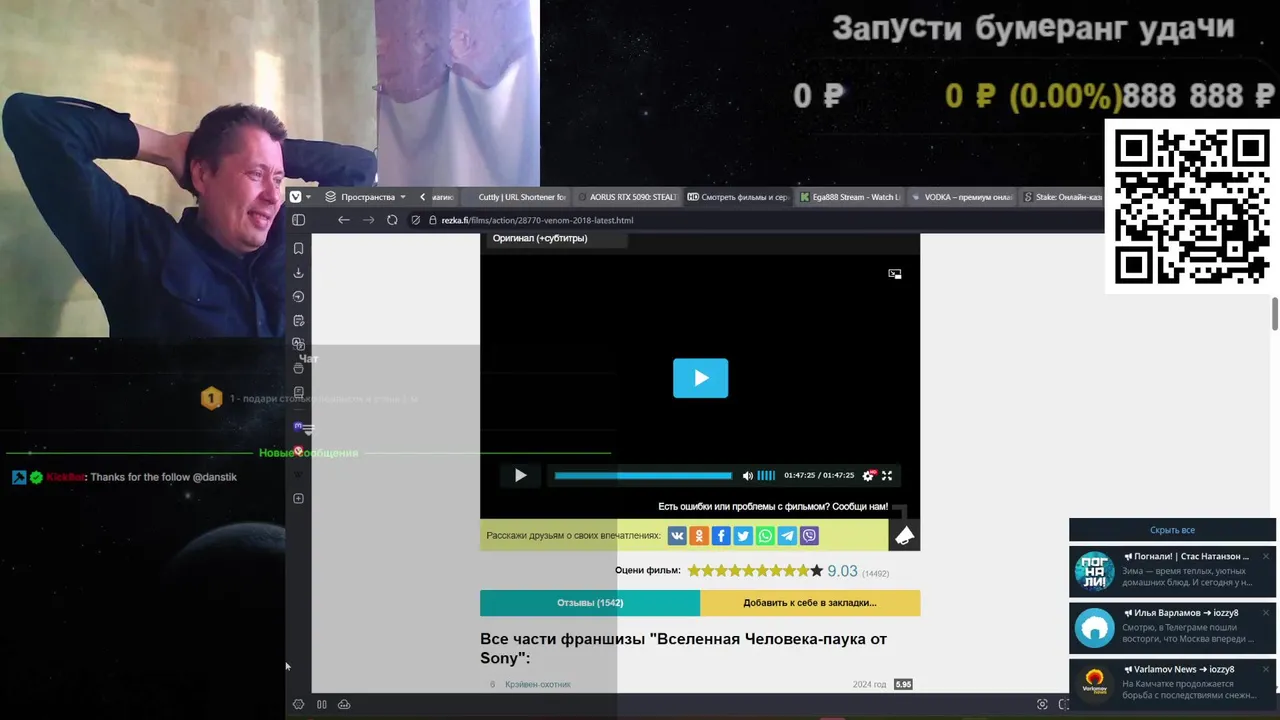
Task: Share the film on Facebook
Action: (x=721, y=536)
